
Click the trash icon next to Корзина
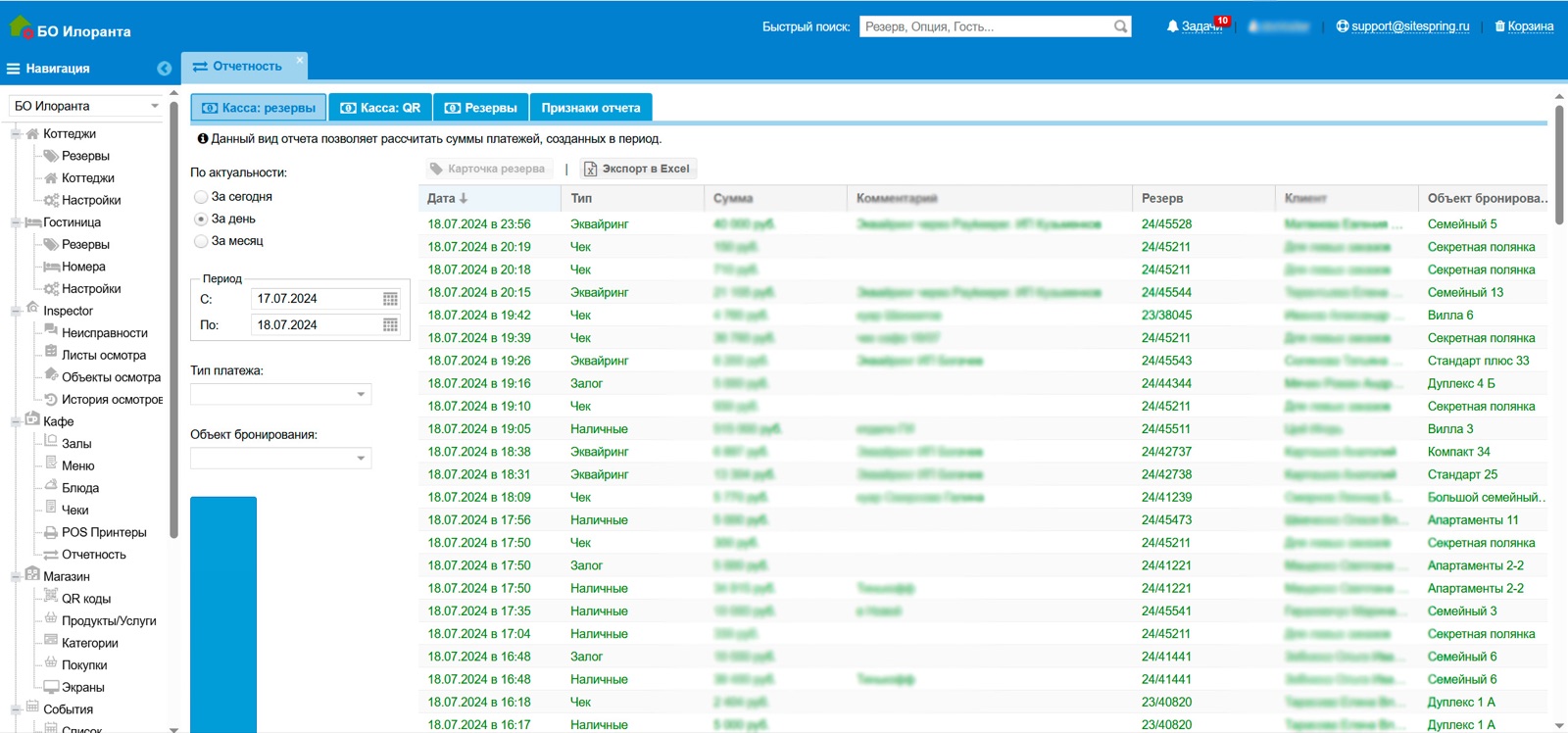[1499, 26]
